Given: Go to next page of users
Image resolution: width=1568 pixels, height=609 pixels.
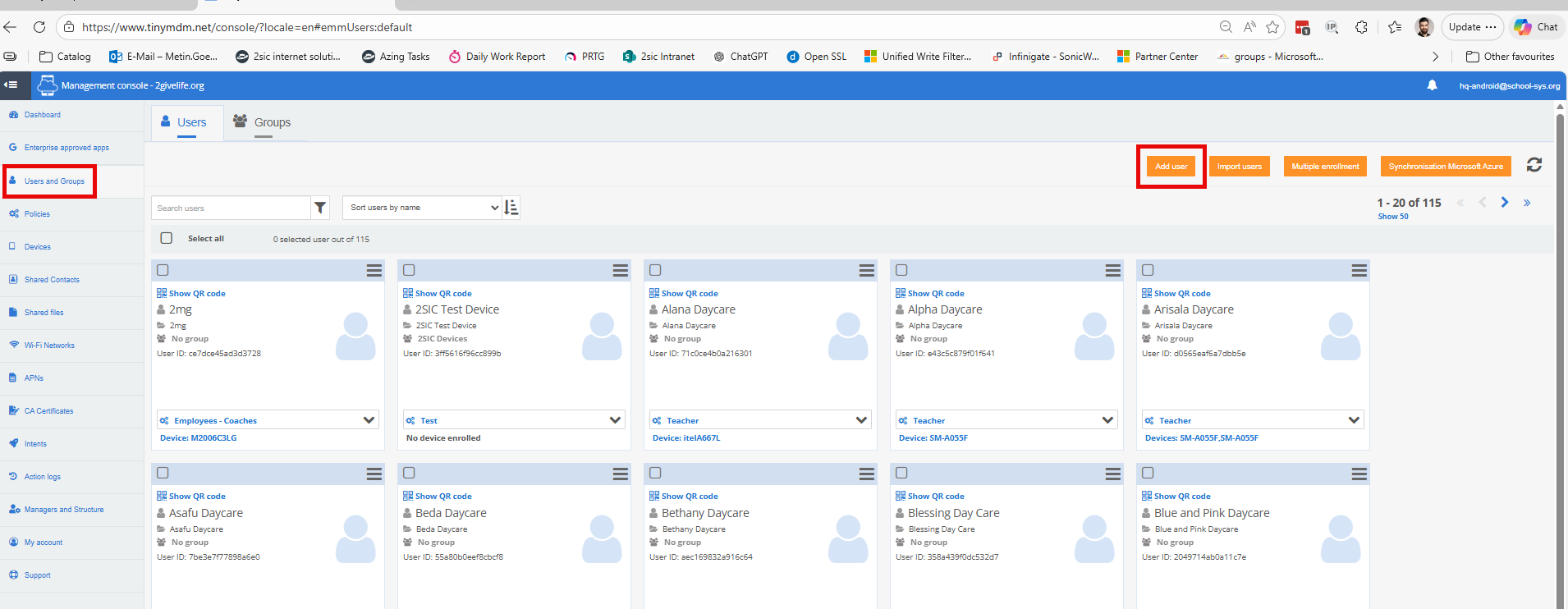Looking at the screenshot, I should pos(1505,203).
